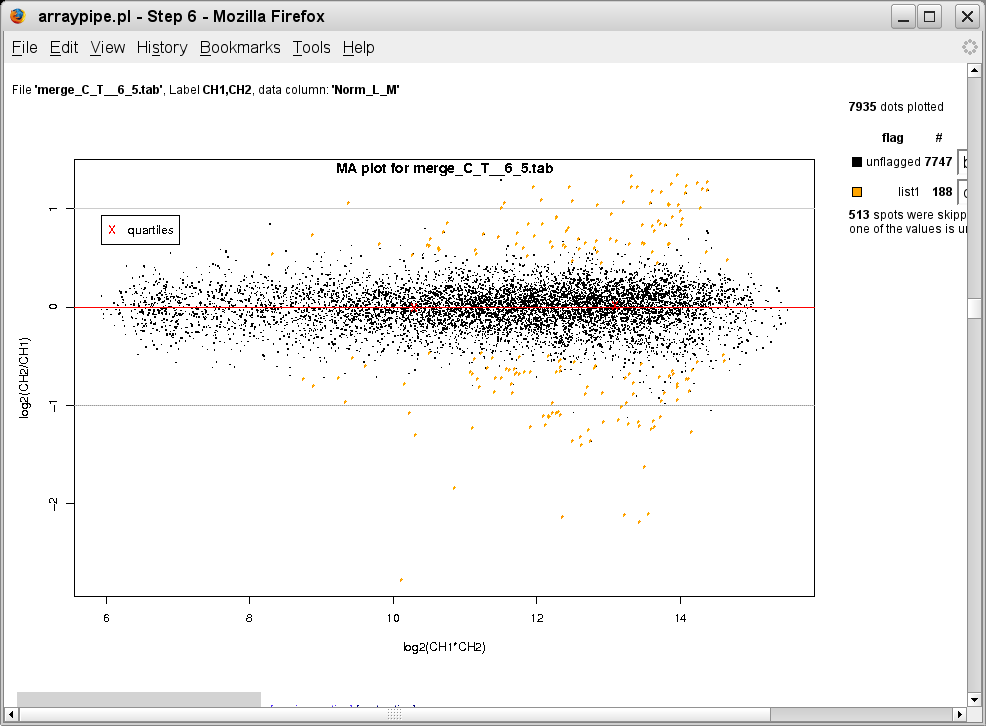Click the file name 'merge_C_T__6_5.tab' text
The width and height of the screenshot is (986, 726).
[99, 90]
